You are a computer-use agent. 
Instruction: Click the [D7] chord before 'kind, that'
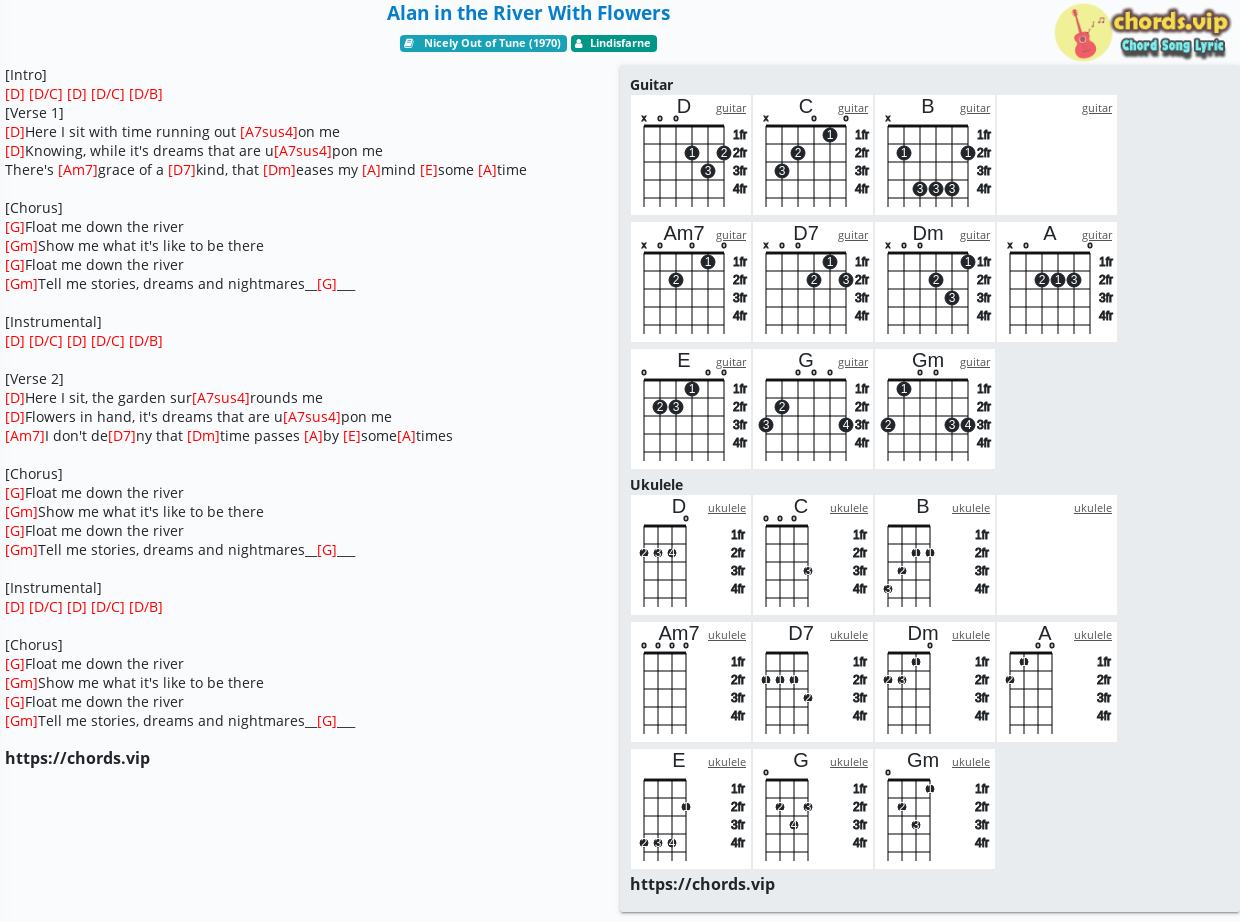[x=182, y=170]
